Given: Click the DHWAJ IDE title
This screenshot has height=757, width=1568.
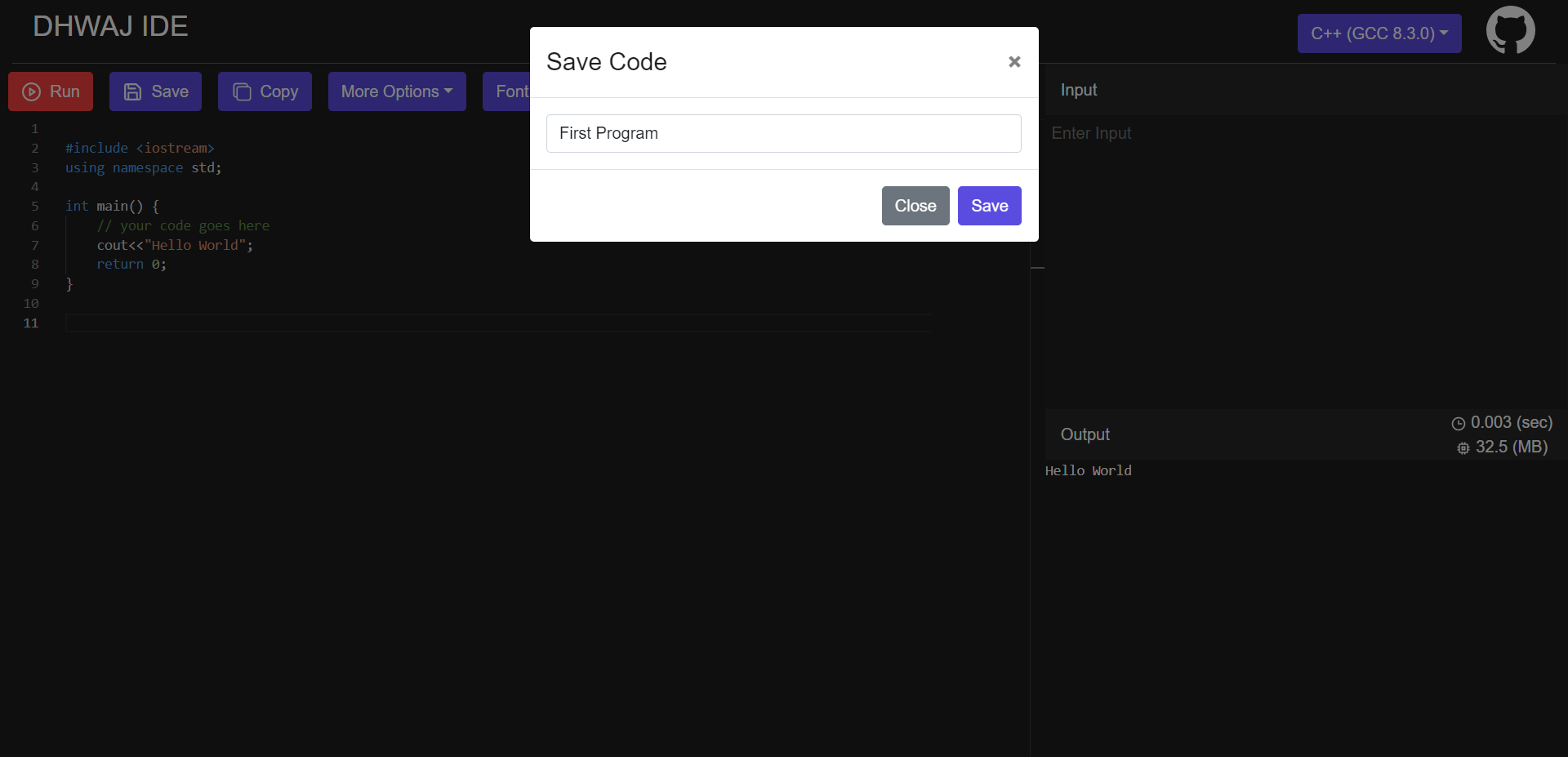Looking at the screenshot, I should click(x=110, y=26).
